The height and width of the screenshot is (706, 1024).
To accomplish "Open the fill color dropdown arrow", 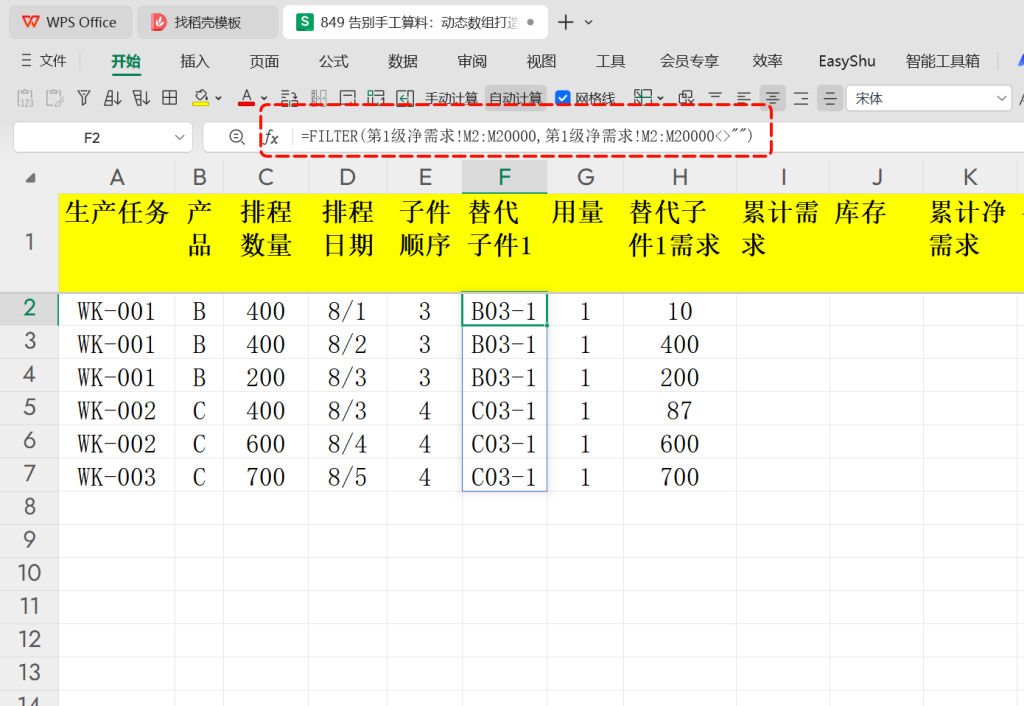I will coord(218,99).
